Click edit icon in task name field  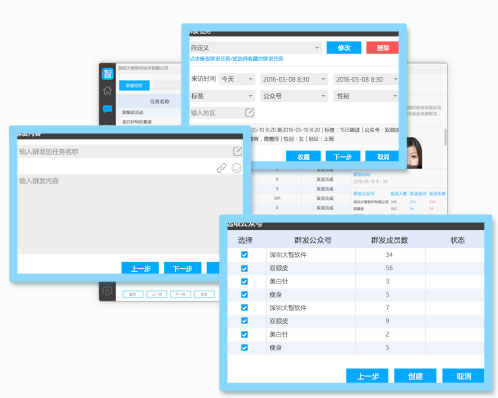tap(237, 151)
